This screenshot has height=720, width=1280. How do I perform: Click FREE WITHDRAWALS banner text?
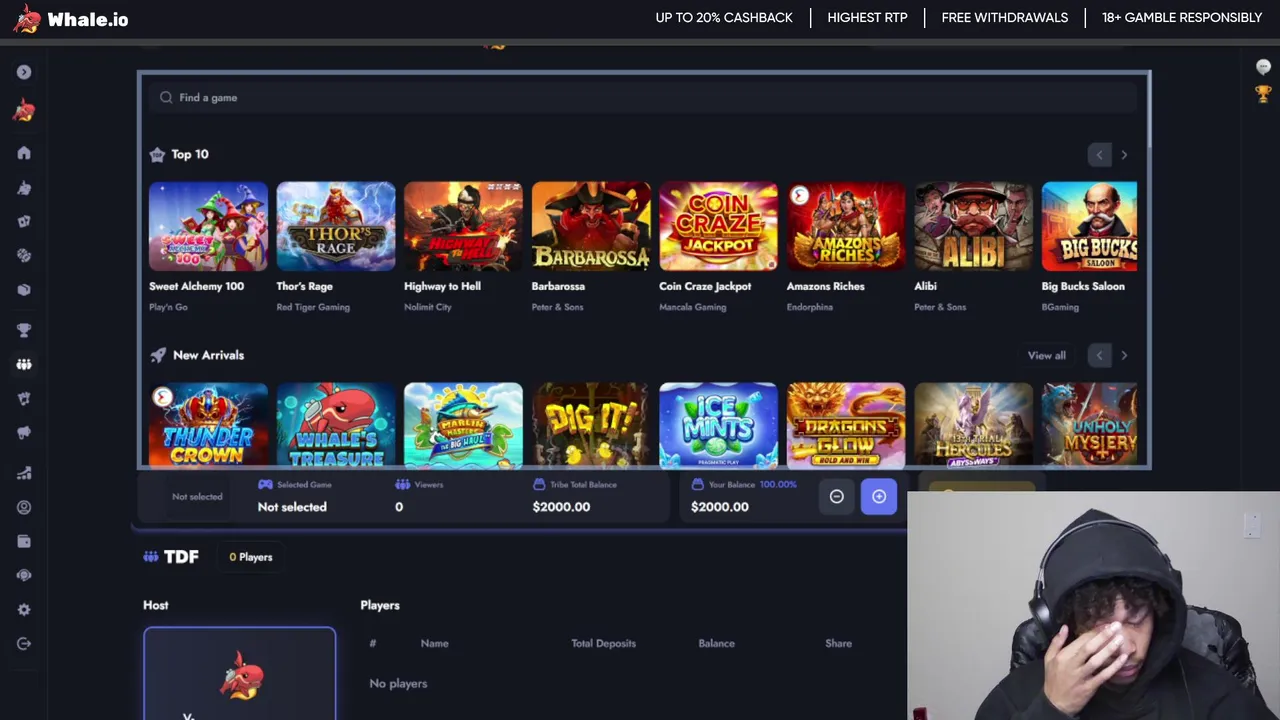(x=1005, y=18)
